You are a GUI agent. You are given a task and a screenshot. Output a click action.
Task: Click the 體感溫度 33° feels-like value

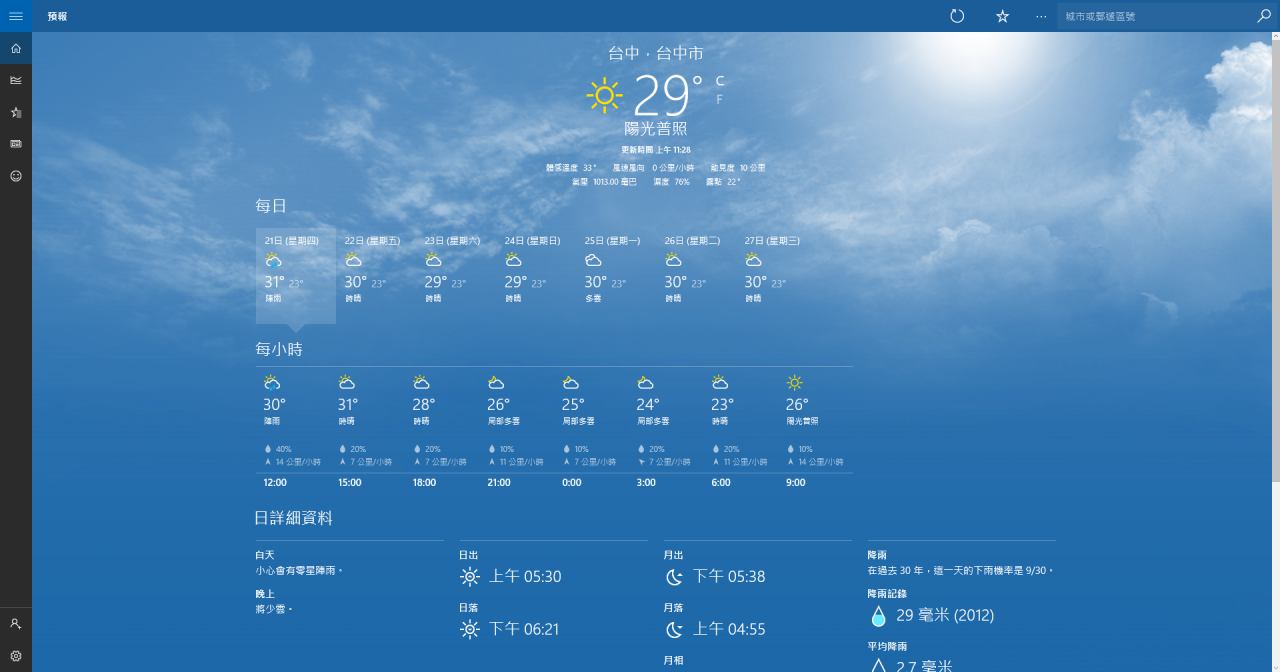pyautogui.click(x=571, y=168)
